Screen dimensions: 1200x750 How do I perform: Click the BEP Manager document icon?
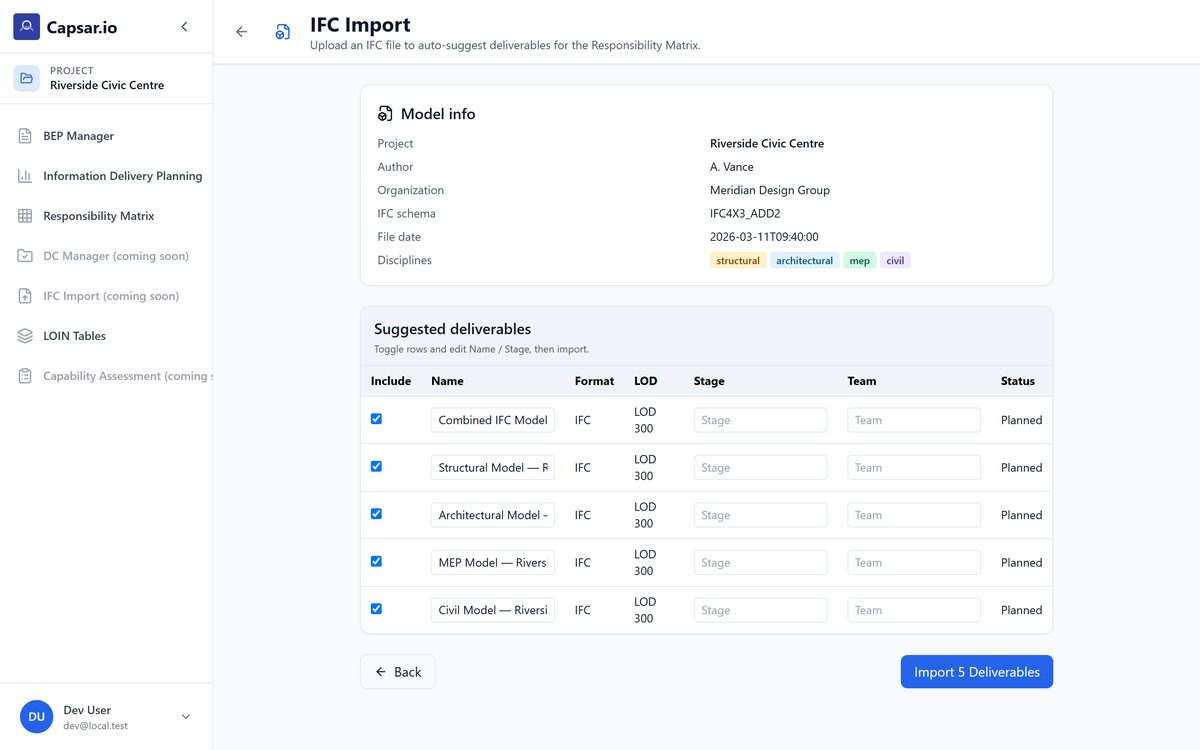[x=25, y=136]
